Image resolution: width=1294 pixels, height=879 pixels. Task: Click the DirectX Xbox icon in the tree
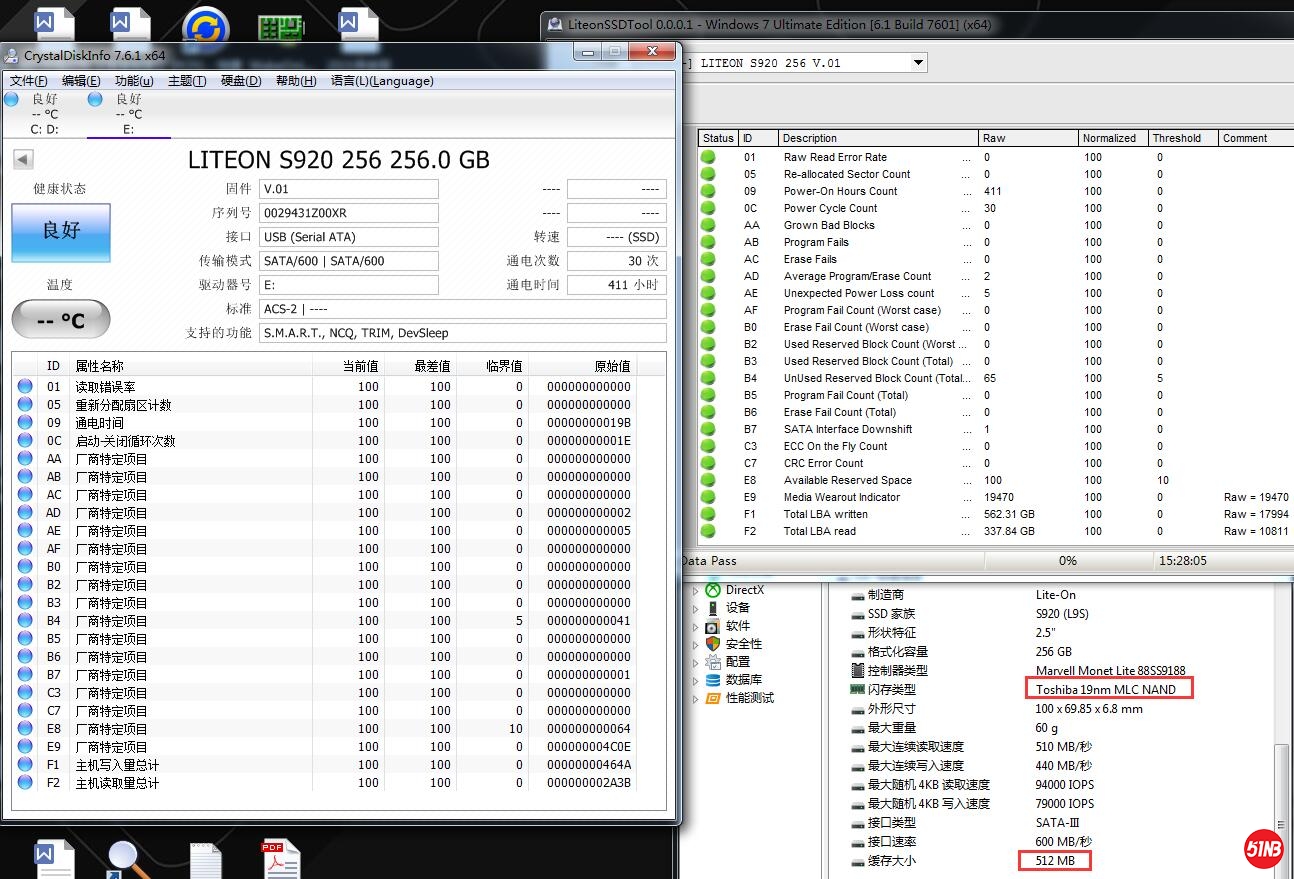click(713, 590)
